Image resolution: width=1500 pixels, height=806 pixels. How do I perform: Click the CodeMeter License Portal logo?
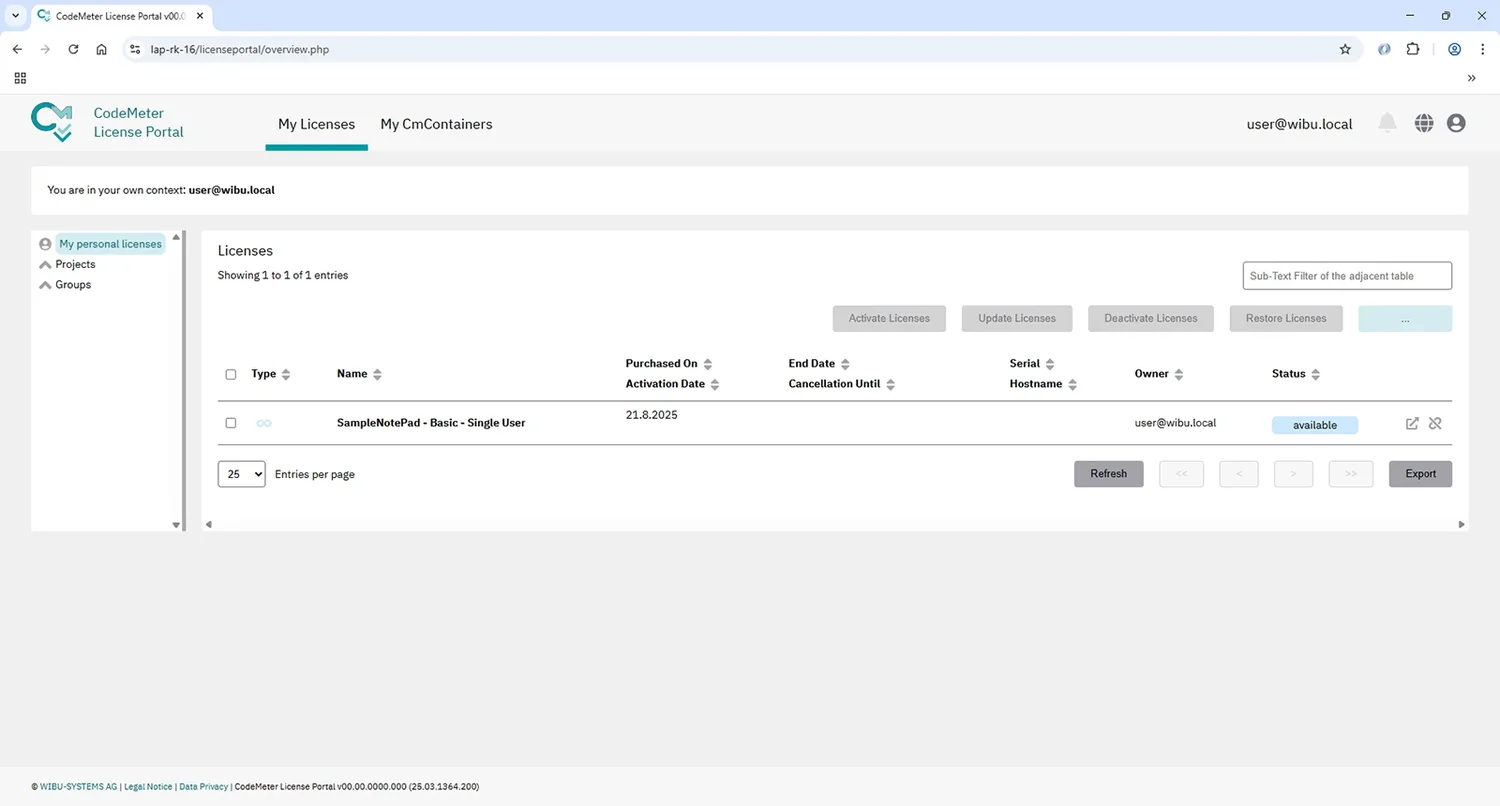[52, 122]
